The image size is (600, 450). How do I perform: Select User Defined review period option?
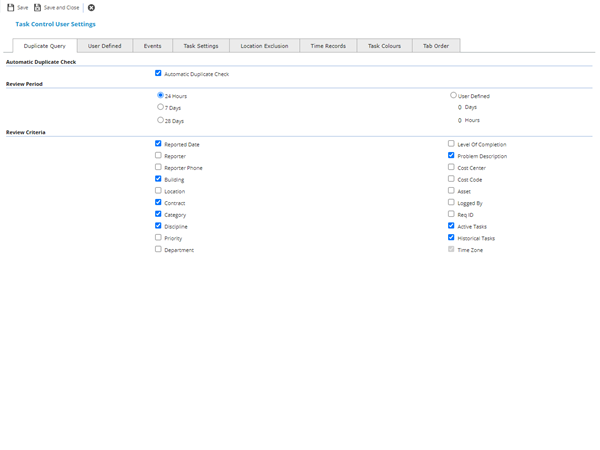[453, 95]
